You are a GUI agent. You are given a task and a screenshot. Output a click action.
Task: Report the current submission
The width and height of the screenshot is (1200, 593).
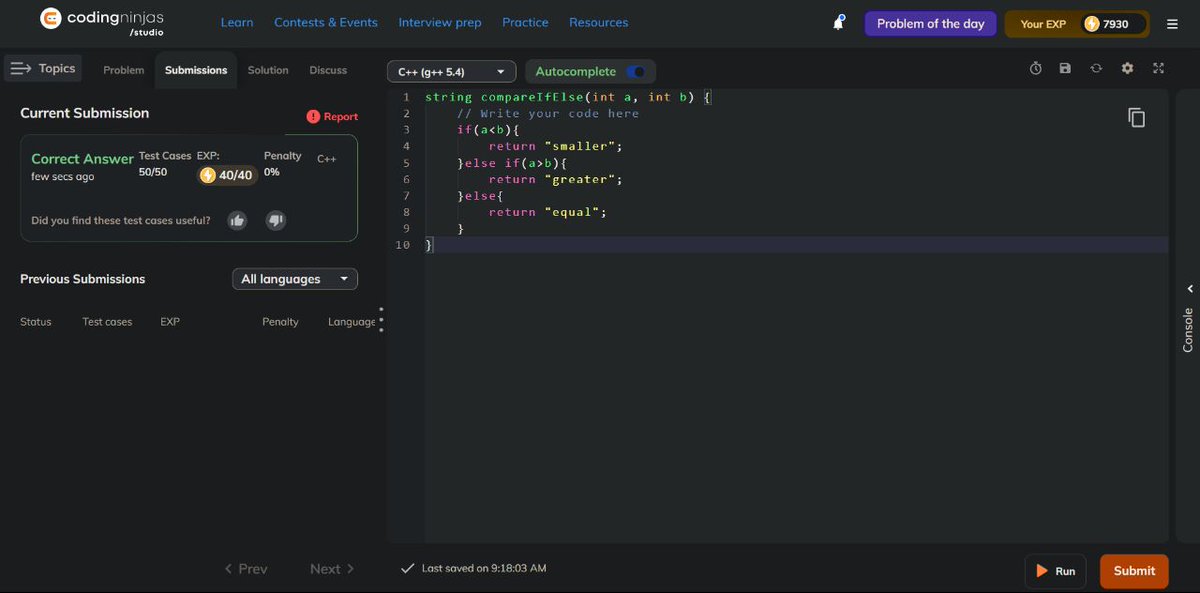(x=331, y=116)
